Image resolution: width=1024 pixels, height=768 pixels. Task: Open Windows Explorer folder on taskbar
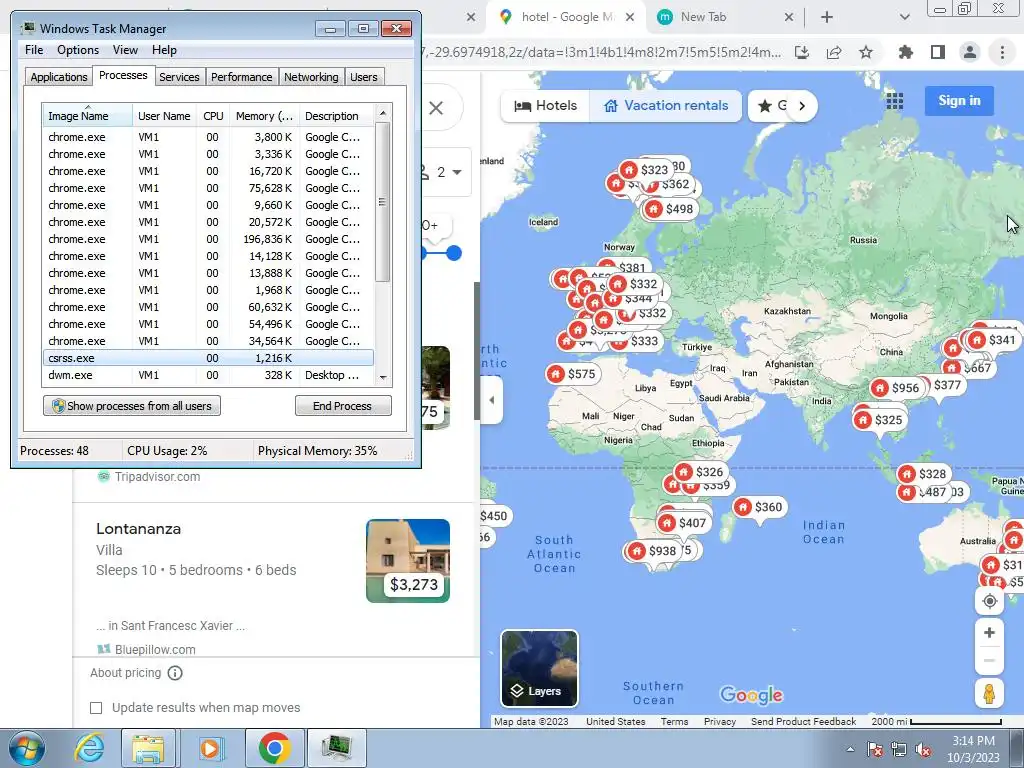coord(148,748)
